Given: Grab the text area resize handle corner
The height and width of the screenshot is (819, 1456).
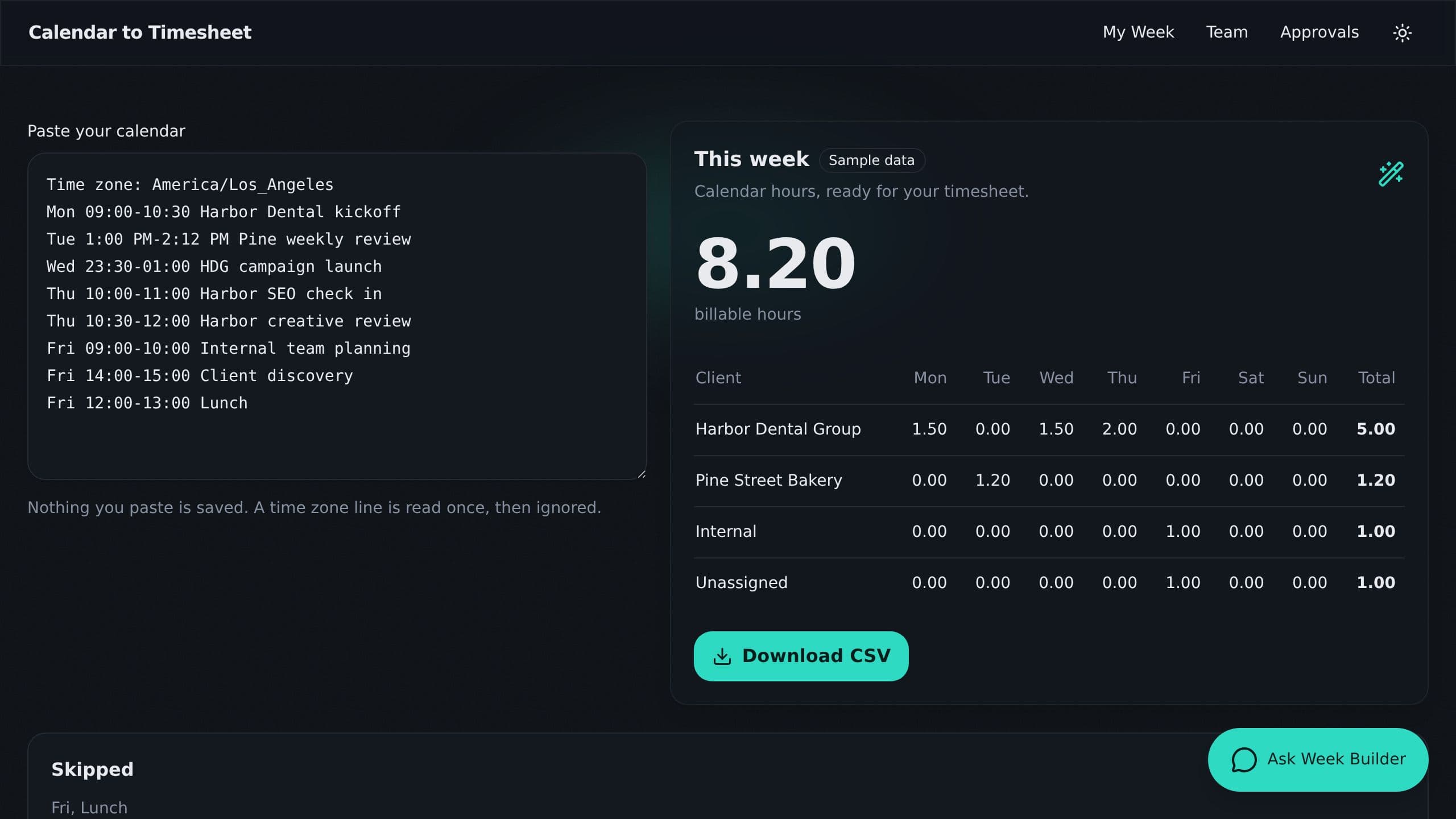Looking at the screenshot, I should [x=642, y=474].
